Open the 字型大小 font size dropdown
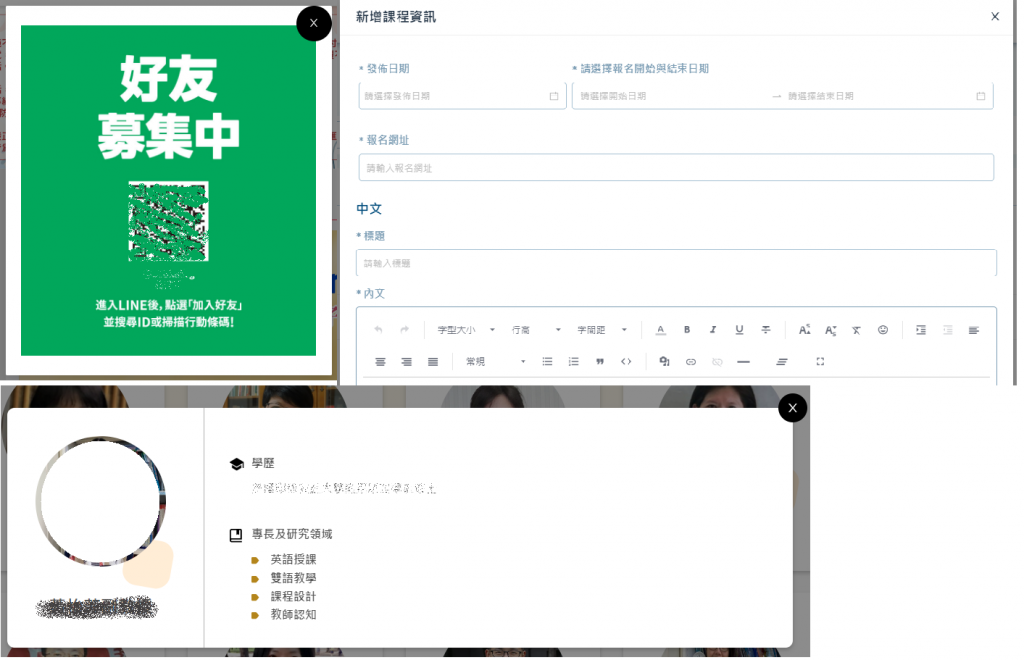 click(466, 330)
